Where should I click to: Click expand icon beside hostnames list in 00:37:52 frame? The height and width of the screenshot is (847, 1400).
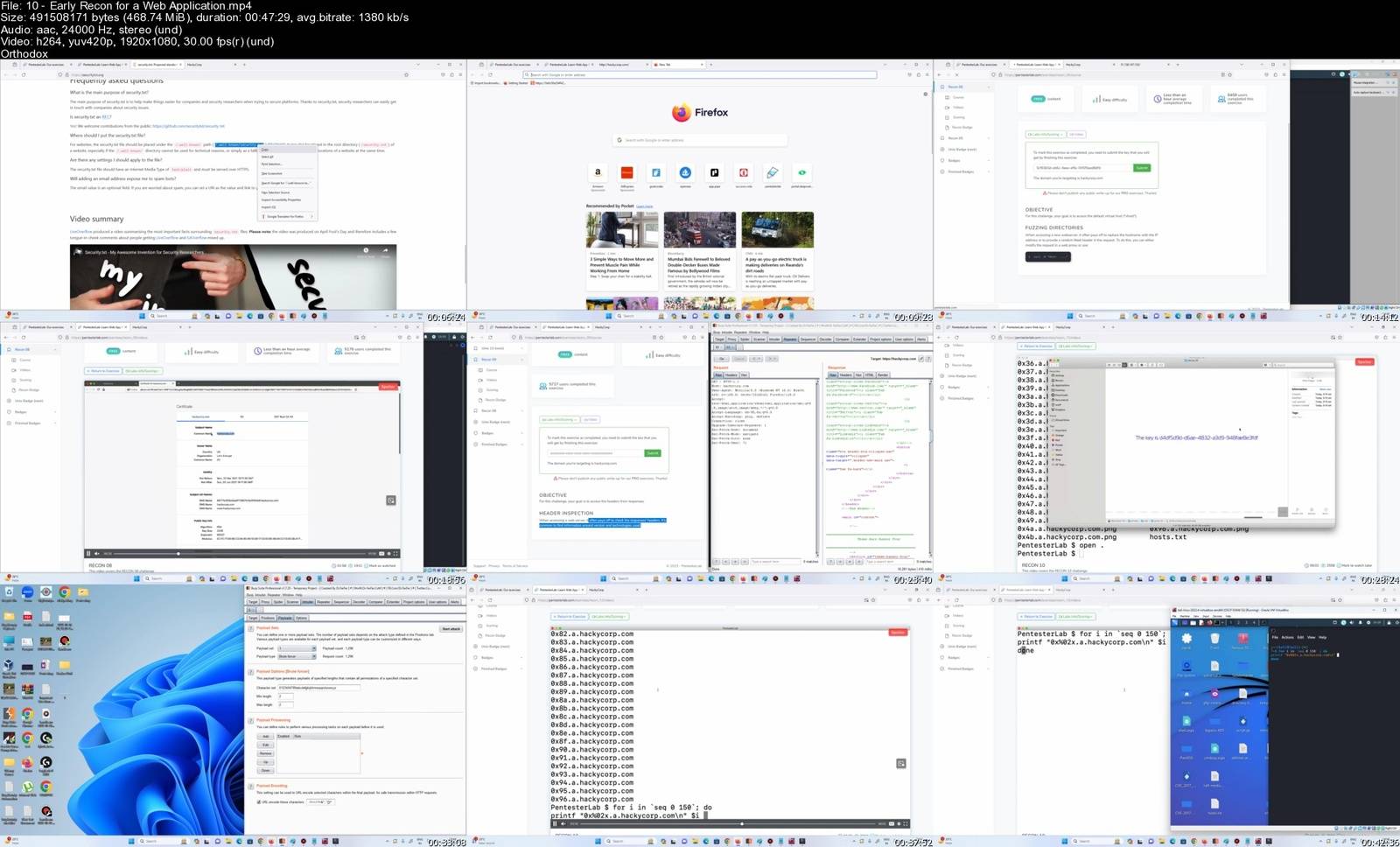tap(901, 764)
